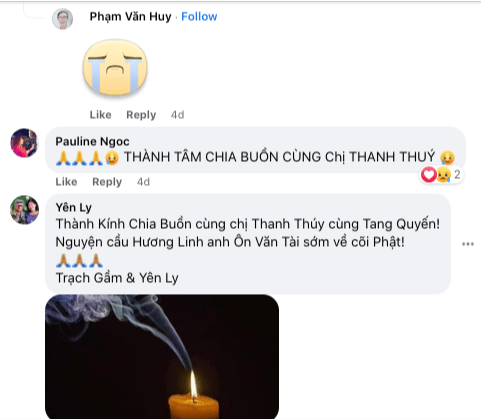Open timestamp of Phạm Văn Huy's comment
The width and height of the screenshot is (481, 419).
(x=177, y=115)
